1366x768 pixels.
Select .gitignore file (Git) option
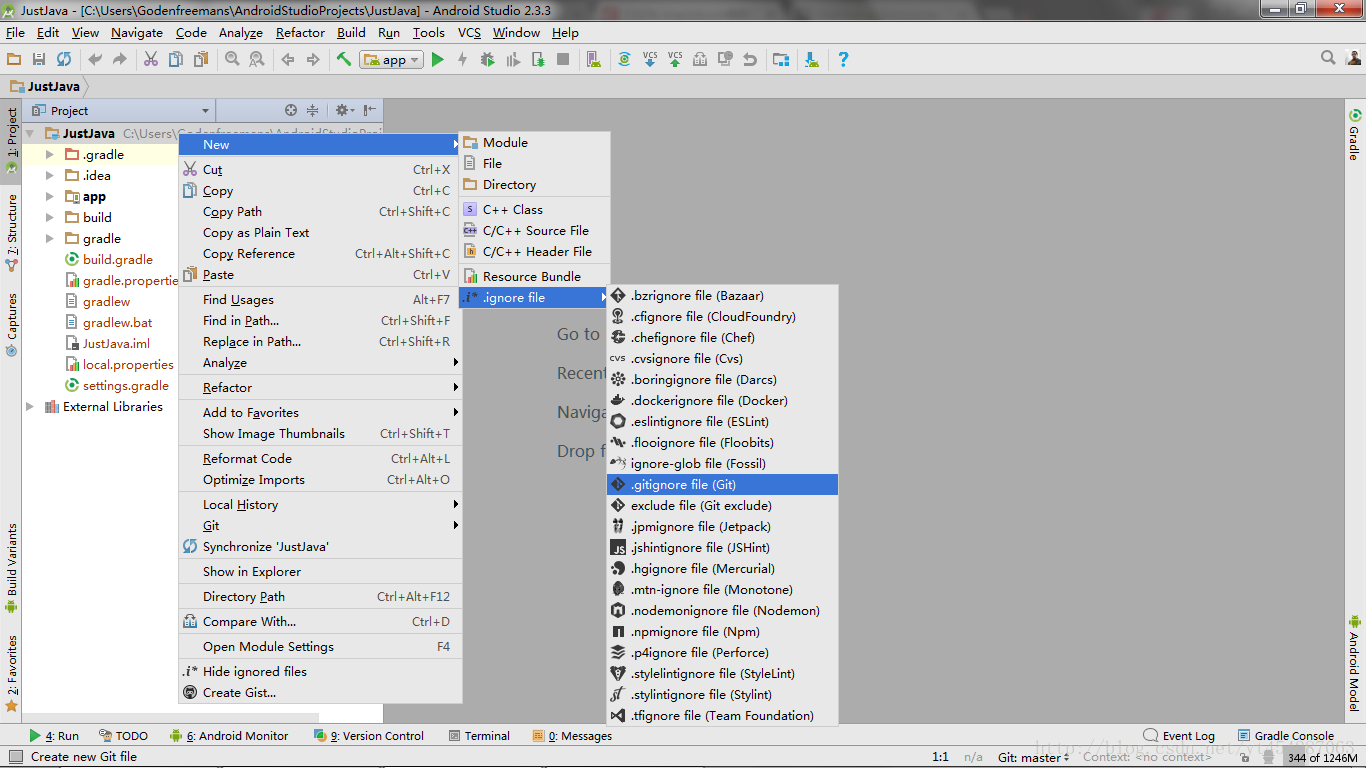tap(722, 484)
